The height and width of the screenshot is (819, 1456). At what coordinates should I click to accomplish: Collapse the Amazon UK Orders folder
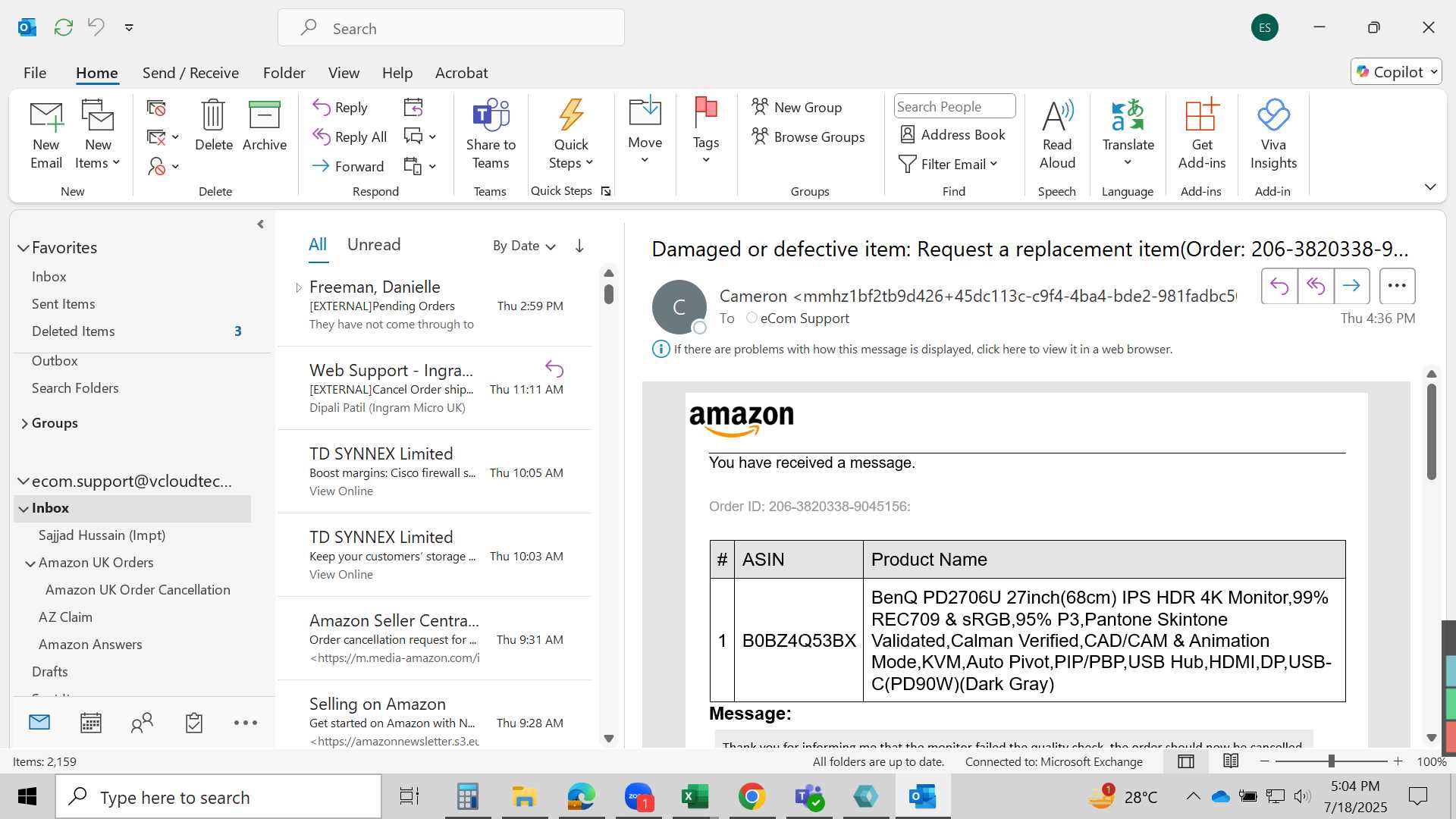[30, 563]
